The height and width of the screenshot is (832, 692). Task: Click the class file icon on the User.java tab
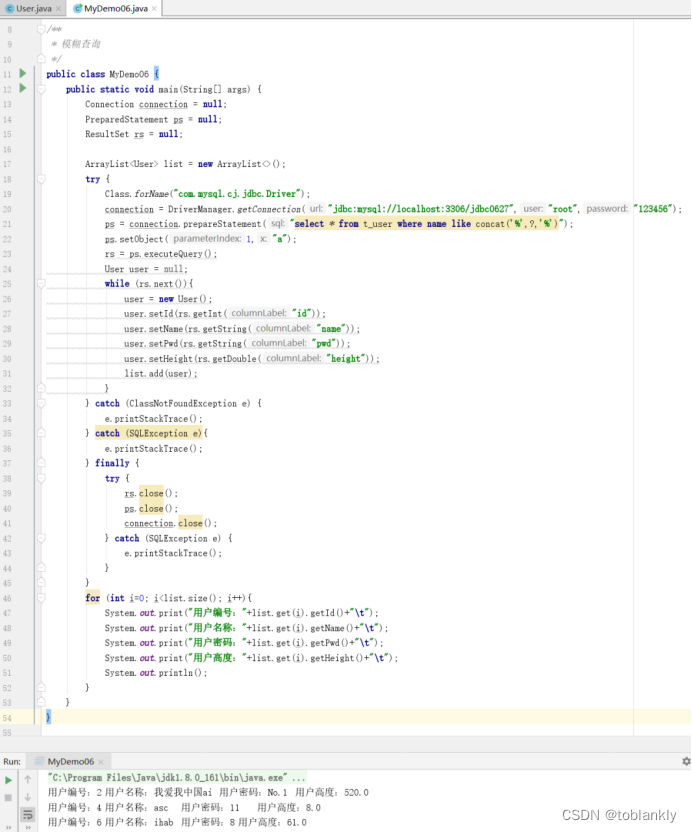(x=9, y=8)
